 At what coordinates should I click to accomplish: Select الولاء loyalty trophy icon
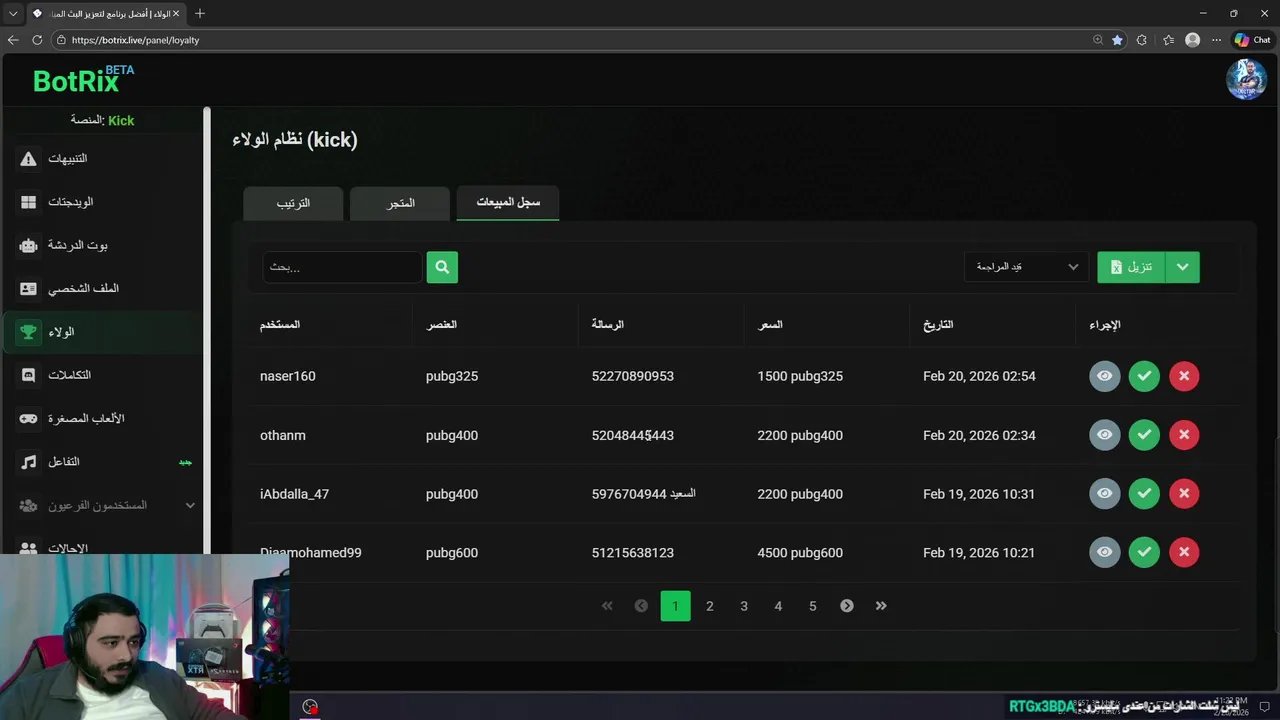coord(28,332)
